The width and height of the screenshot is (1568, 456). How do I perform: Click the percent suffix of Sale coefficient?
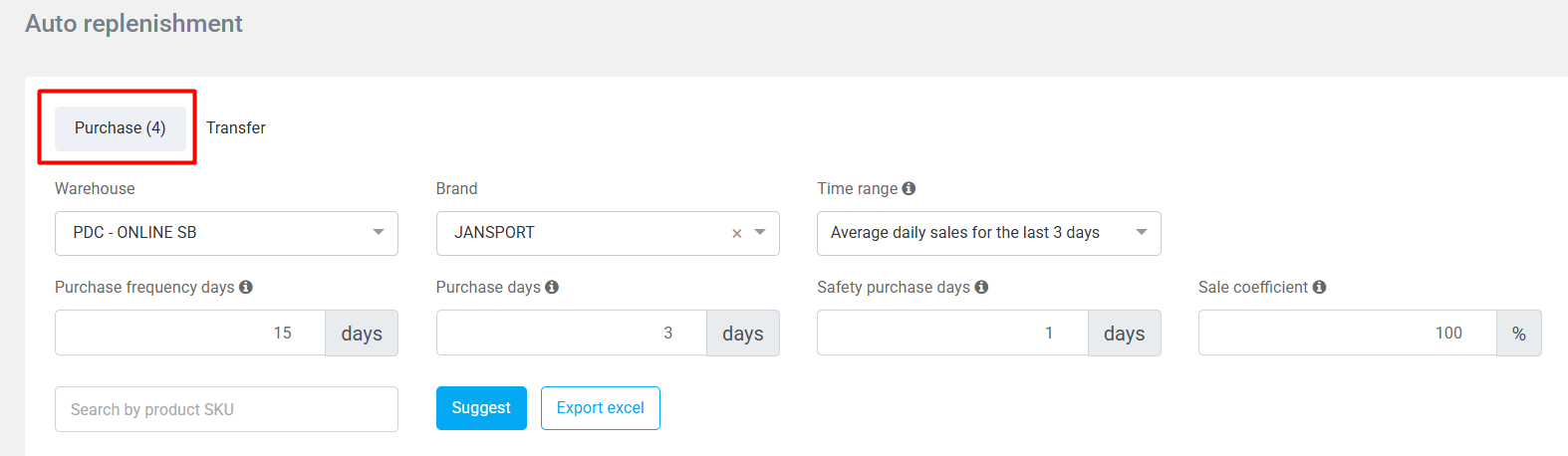coord(1518,334)
